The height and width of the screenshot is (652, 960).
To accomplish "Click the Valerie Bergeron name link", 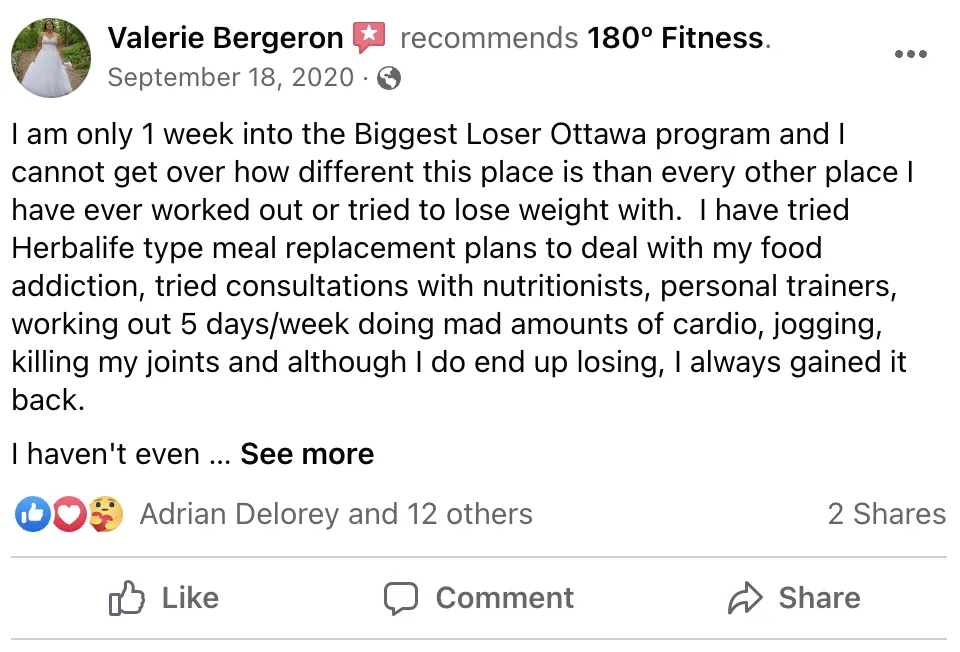I will tap(225, 38).
